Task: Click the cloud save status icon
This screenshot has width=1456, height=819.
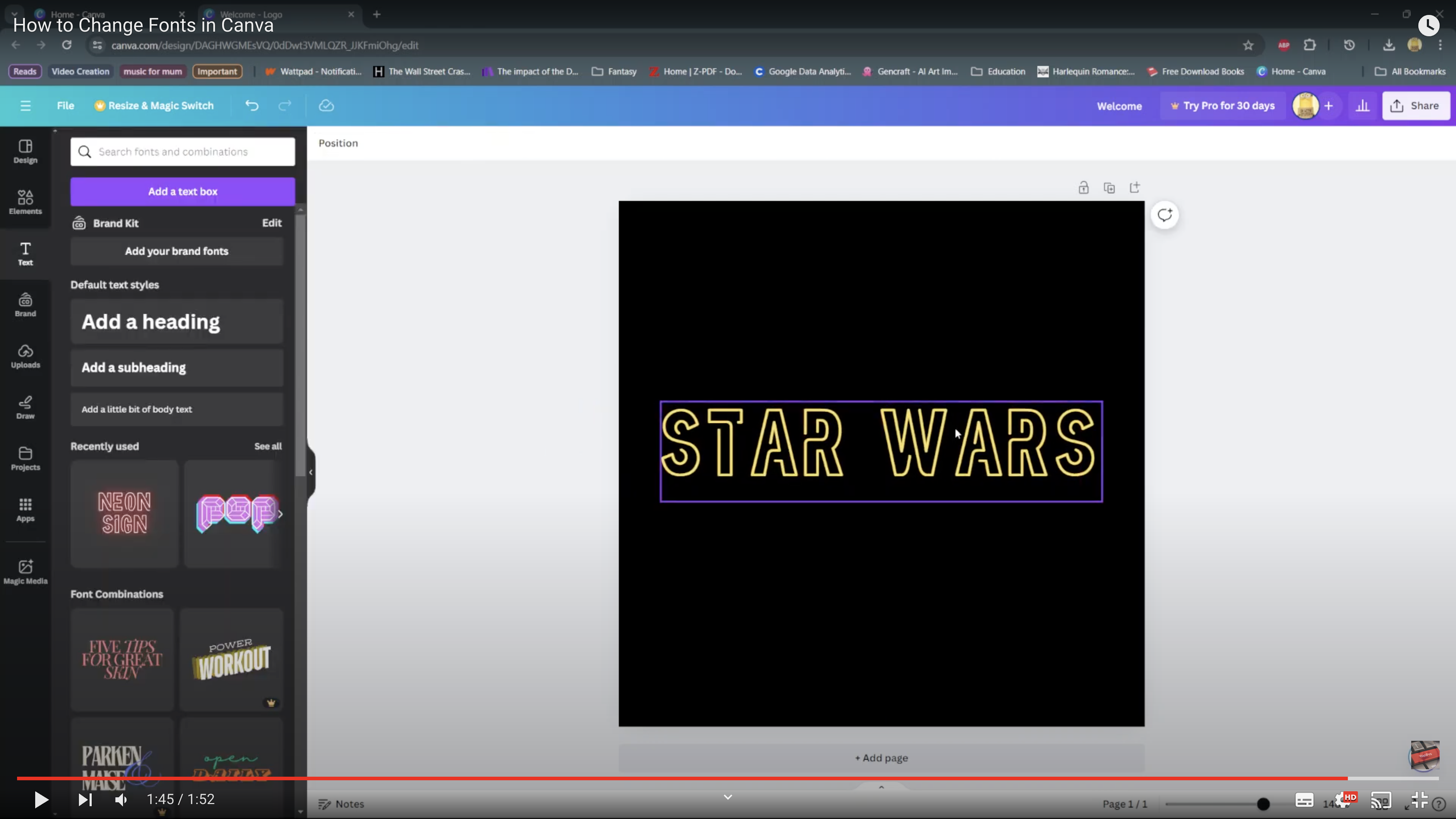Action: tap(326, 106)
